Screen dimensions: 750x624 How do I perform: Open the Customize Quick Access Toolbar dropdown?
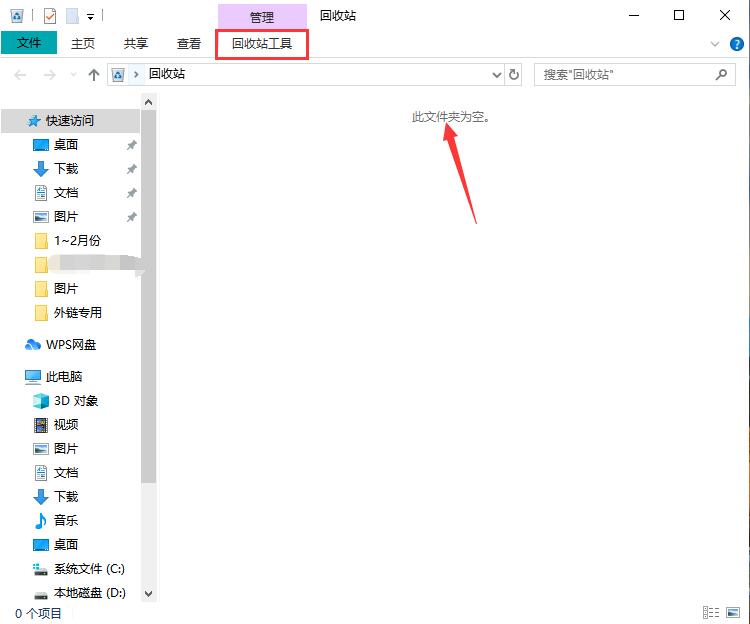90,17
